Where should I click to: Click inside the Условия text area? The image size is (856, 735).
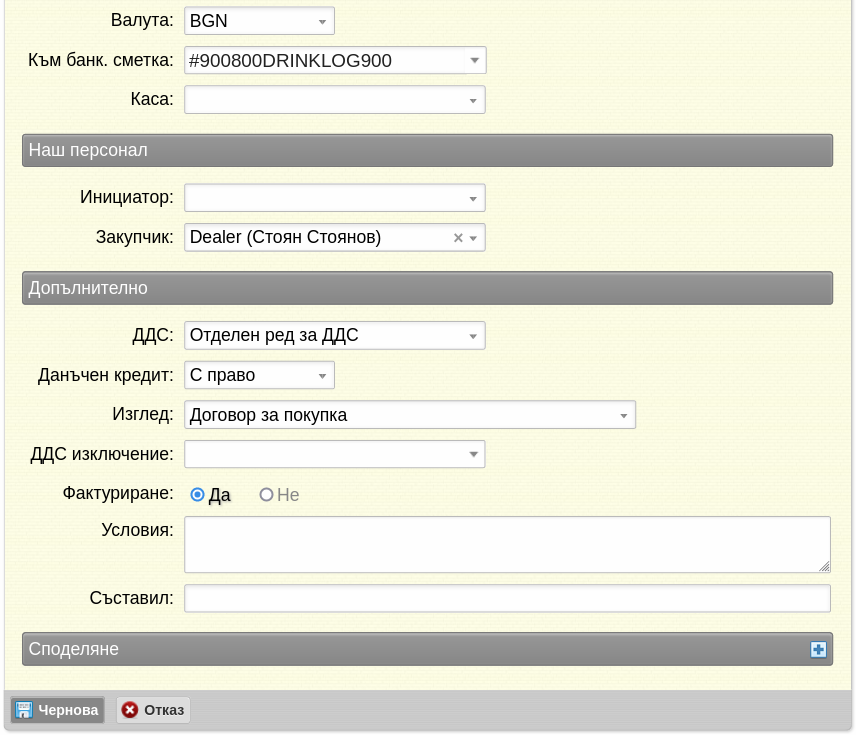point(507,544)
